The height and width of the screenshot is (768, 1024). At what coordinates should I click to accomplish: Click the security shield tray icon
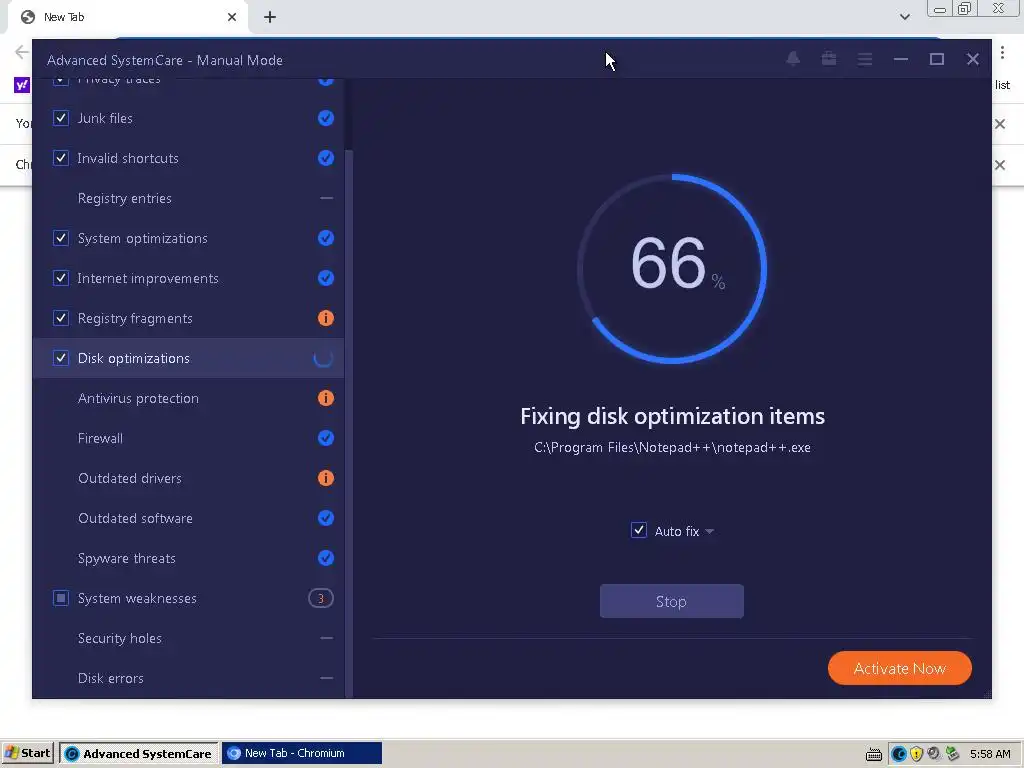point(916,754)
